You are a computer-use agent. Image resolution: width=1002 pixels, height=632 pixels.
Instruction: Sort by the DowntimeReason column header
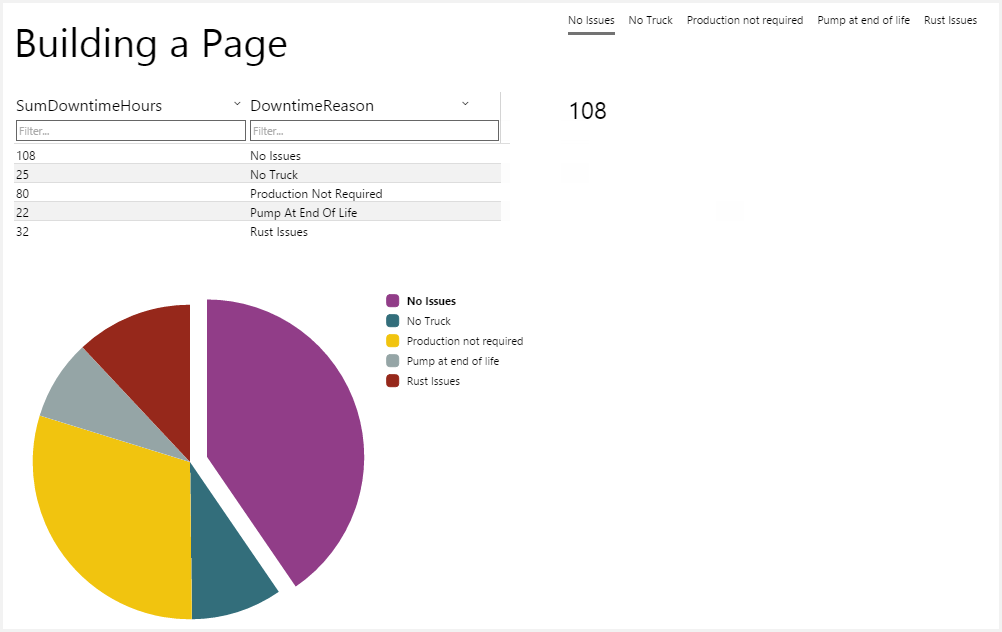pos(312,105)
